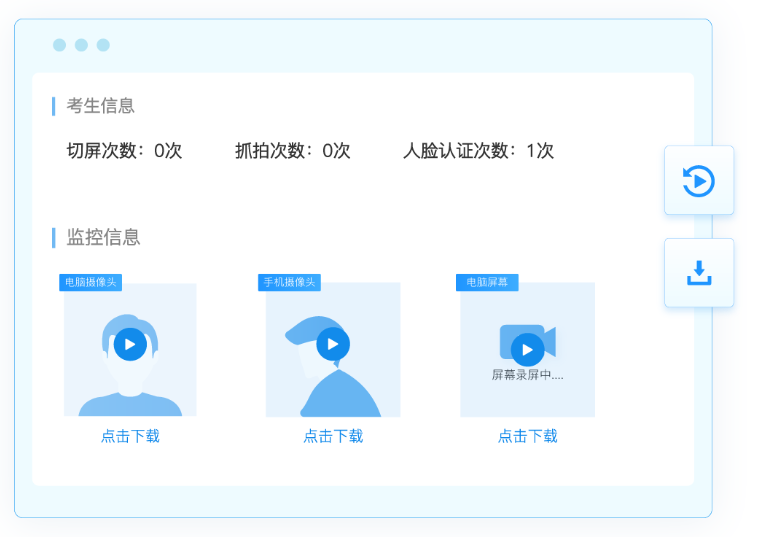Play the 手机摄像头 video
Viewport: 763px width, 537px height.
click(x=333, y=344)
